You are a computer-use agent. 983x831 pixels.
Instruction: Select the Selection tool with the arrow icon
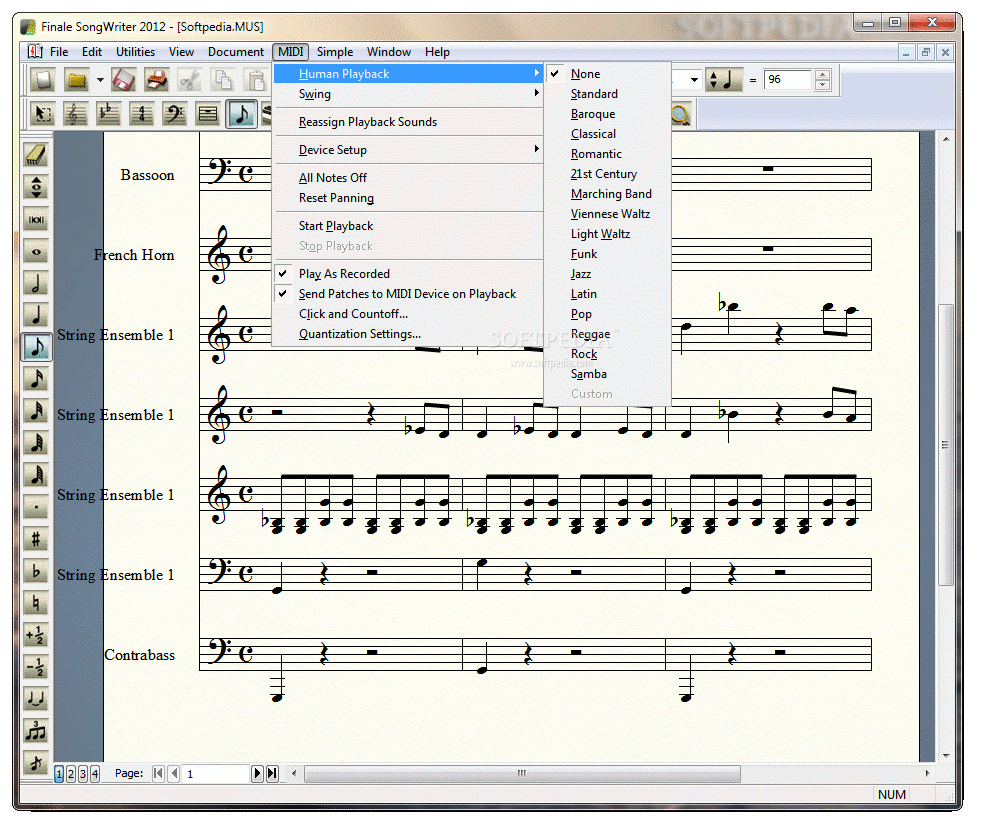point(43,114)
